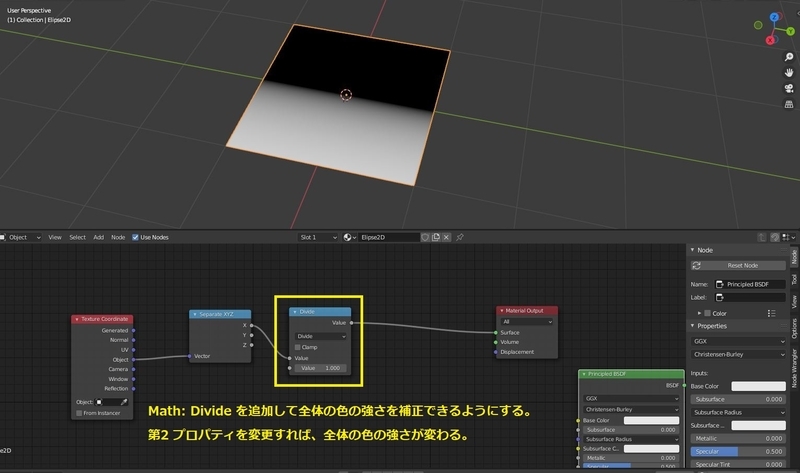Open the Slot 1 dropdown
This screenshot has width=800, height=473.
[318, 237]
